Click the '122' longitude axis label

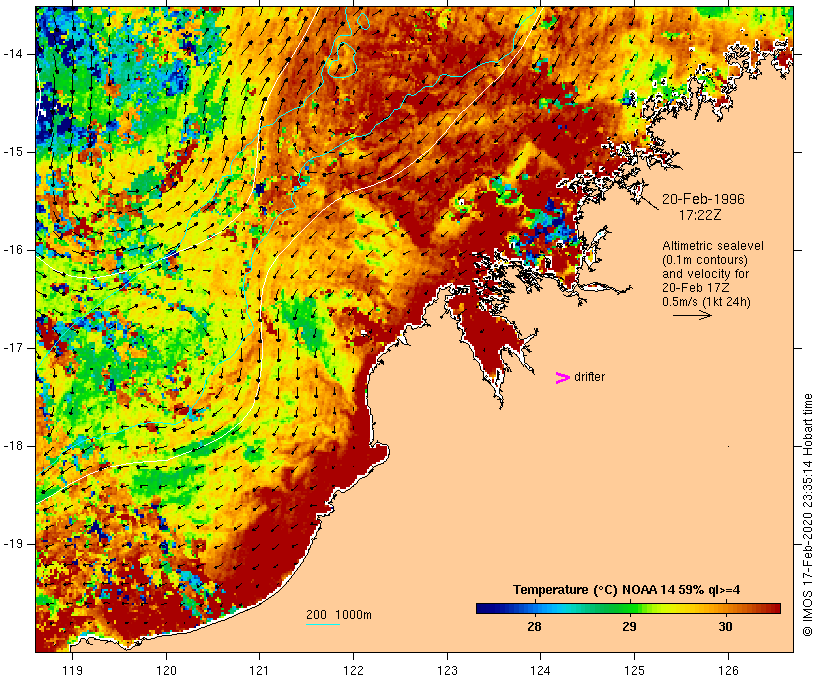point(353,670)
